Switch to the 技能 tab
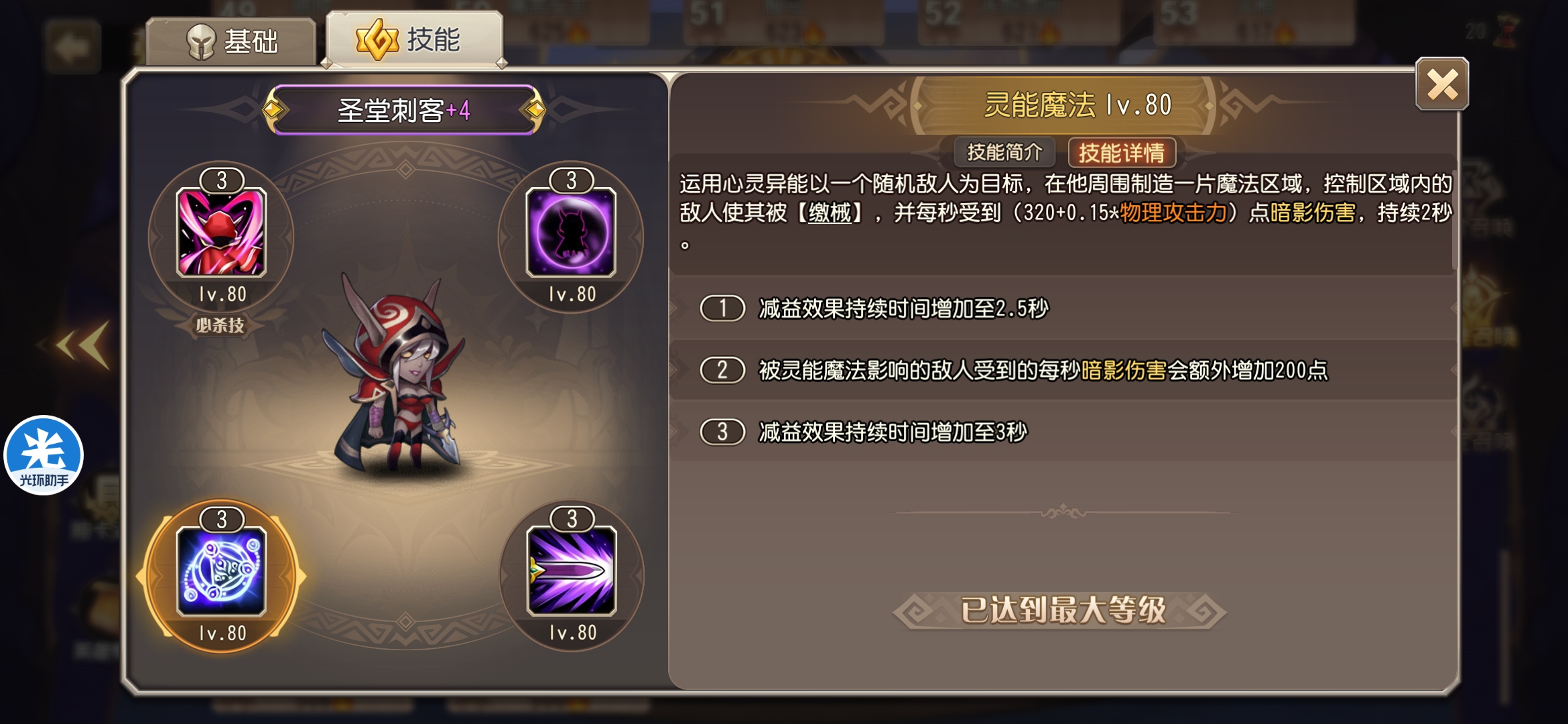The image size is (1568, 724). [414, 39]
